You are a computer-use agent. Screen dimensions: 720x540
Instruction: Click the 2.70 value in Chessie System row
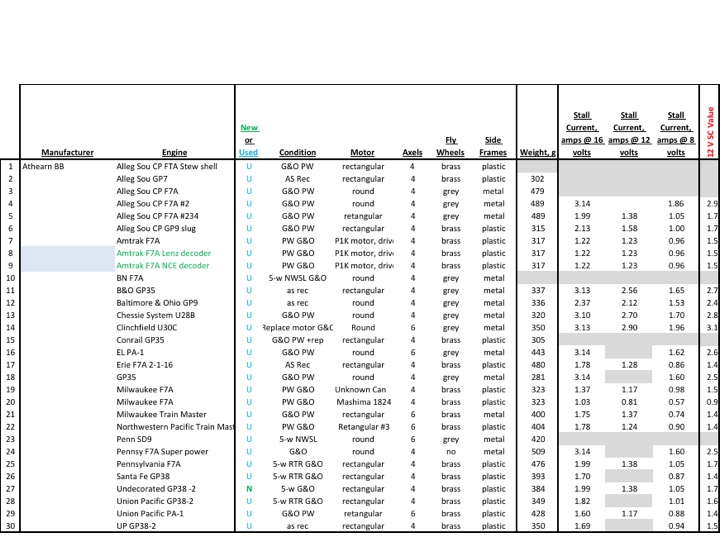pos(629,315)
